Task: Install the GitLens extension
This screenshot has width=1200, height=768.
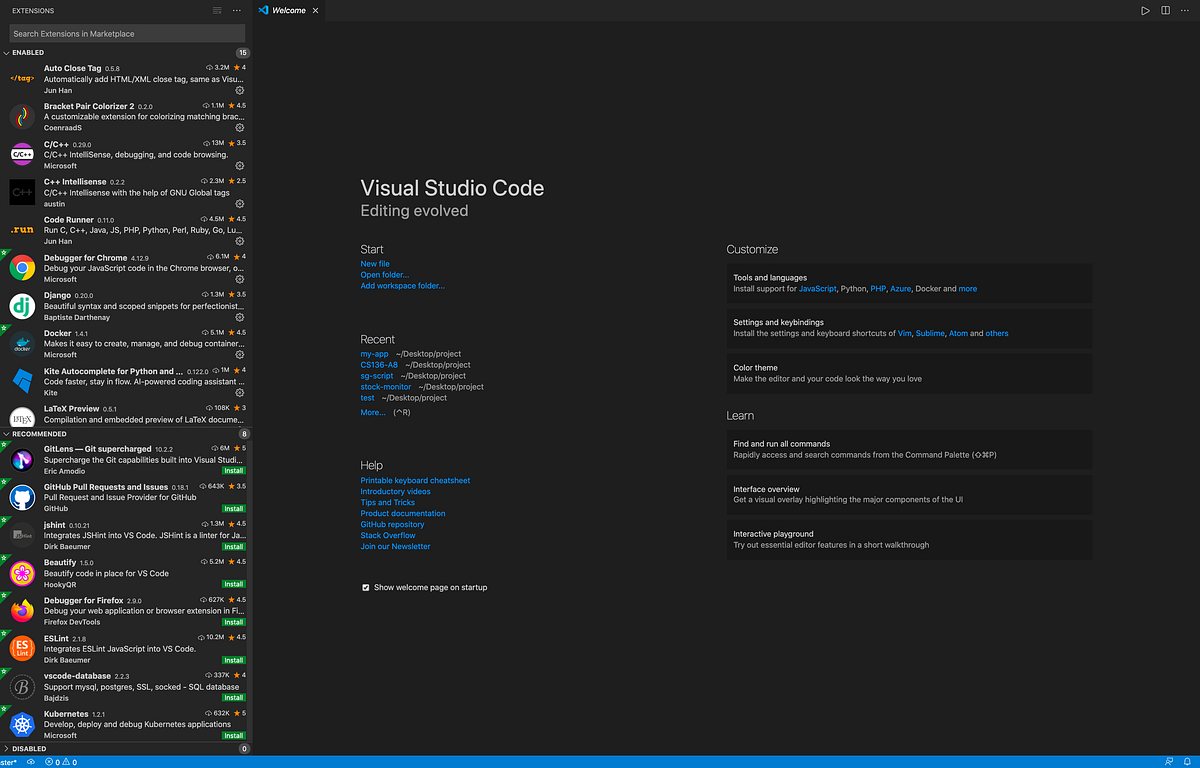Action: click(x=233, y=470)
